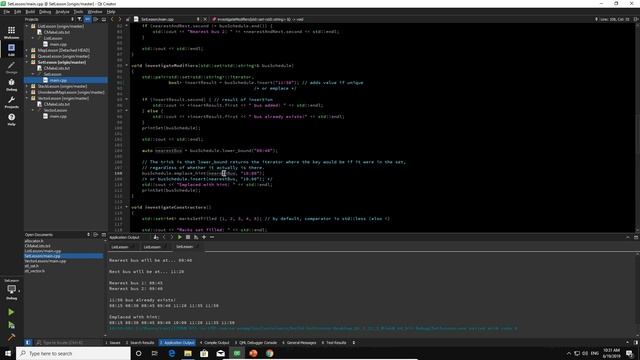Click the Windows taskbar search box
This screenshot has width=640, height=360.
click(73, 353)
